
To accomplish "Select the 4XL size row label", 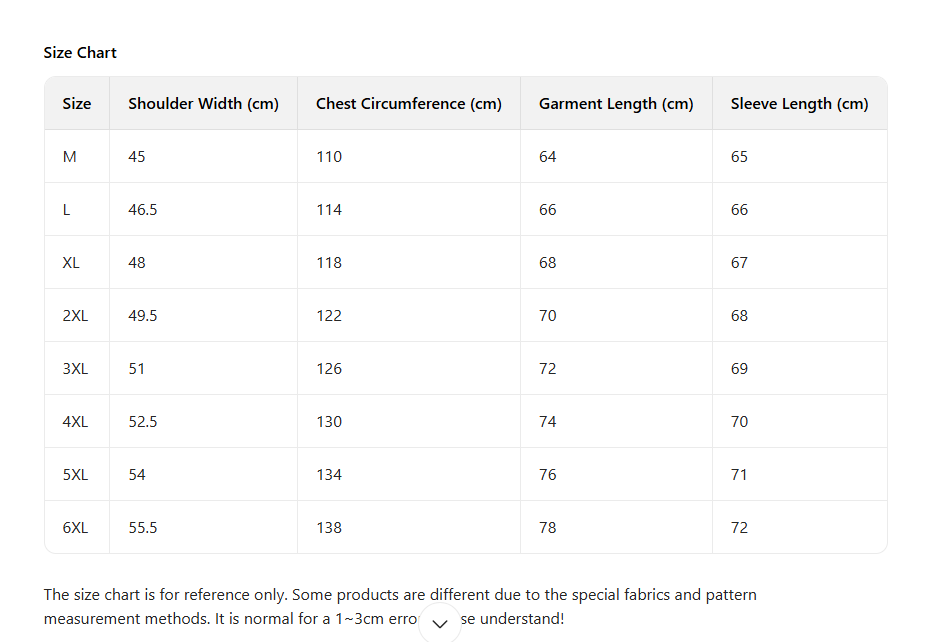I will [x=75, y=422].
